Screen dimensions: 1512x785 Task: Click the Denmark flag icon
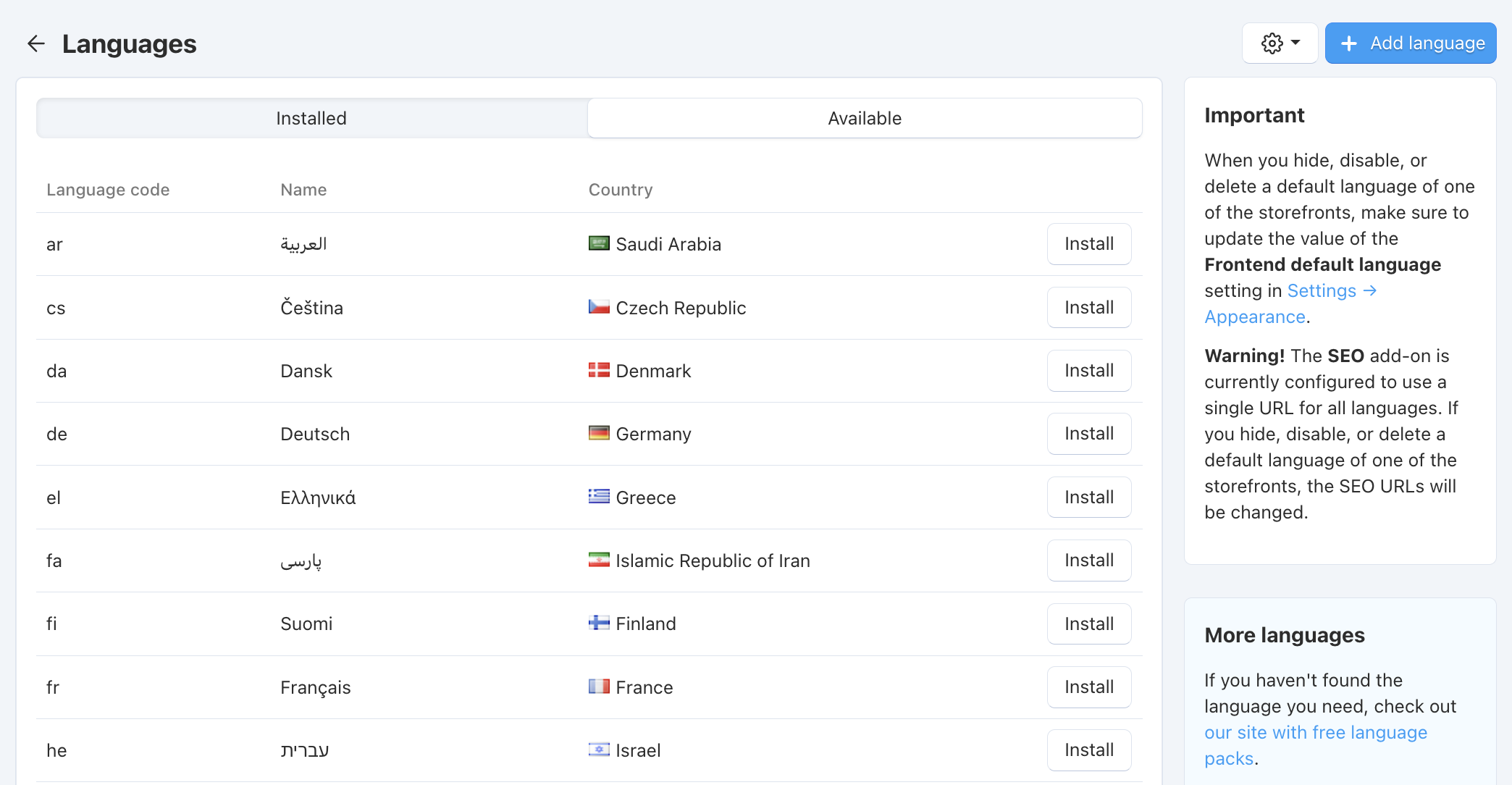tap(599, 370)
